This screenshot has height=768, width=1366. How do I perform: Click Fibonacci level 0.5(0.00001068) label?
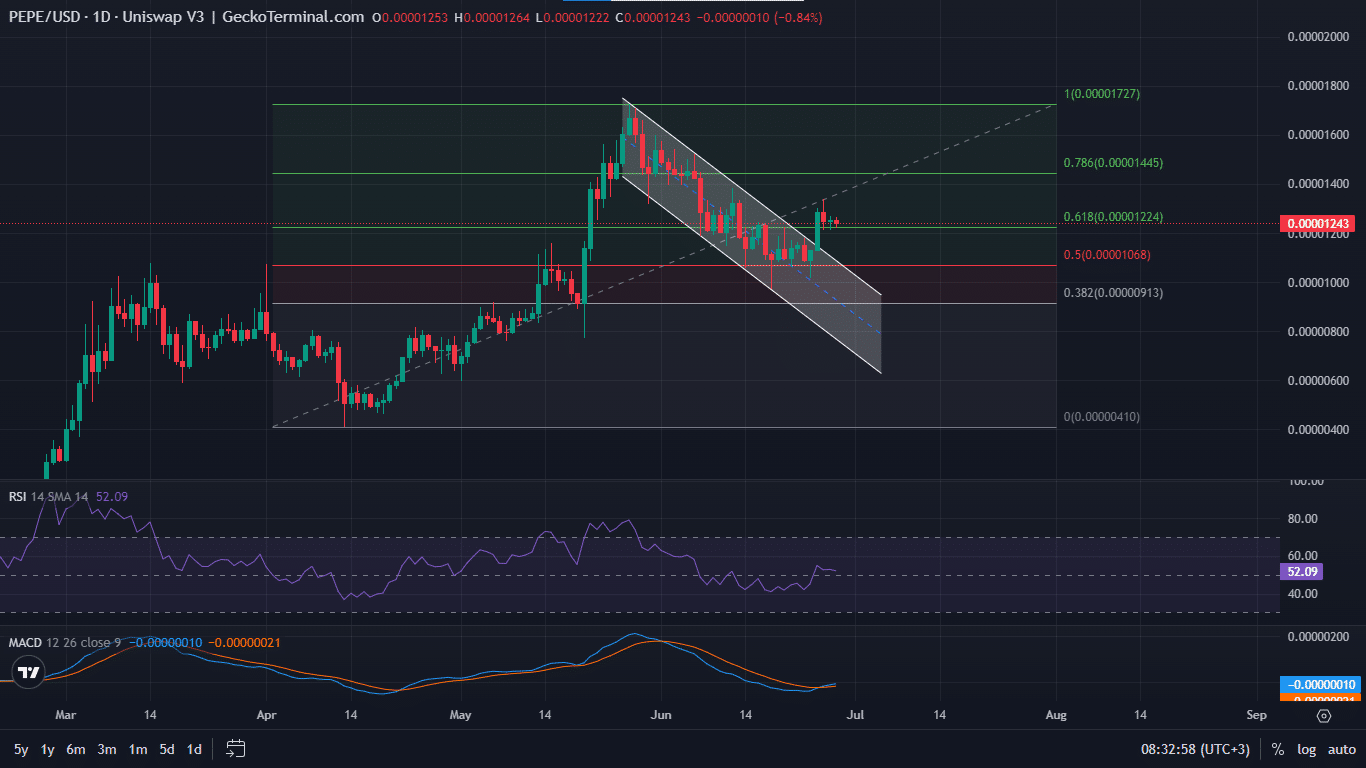click(1107, 255)
